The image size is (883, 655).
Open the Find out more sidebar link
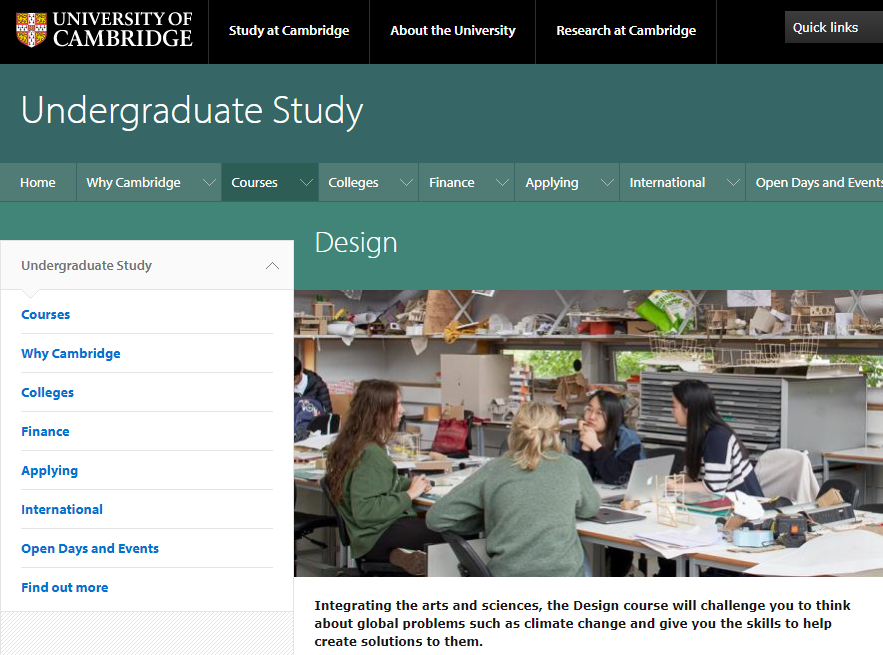(x=65, y=588)
